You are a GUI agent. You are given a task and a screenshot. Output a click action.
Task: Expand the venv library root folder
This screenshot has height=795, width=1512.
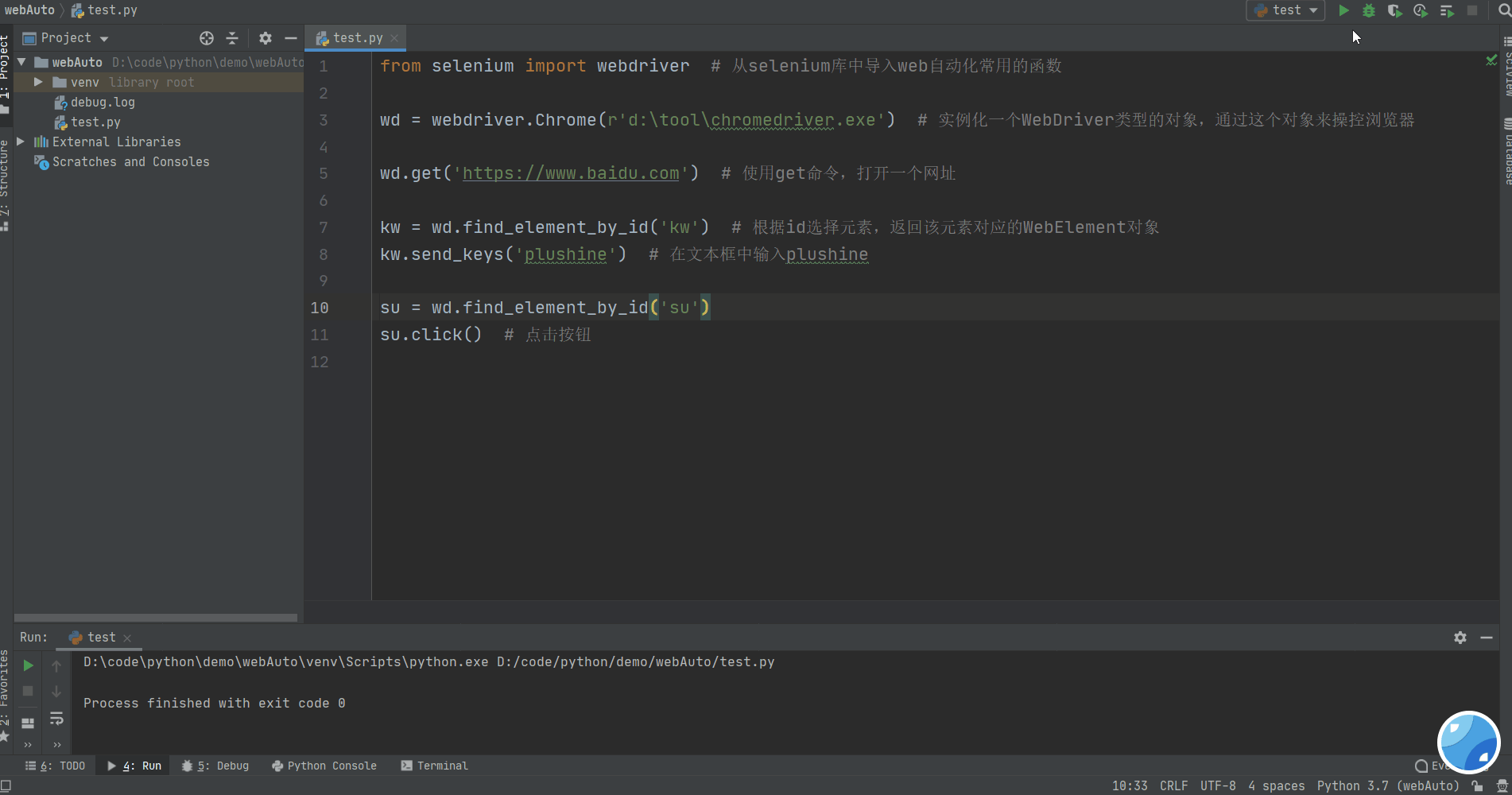coord(37,82)
